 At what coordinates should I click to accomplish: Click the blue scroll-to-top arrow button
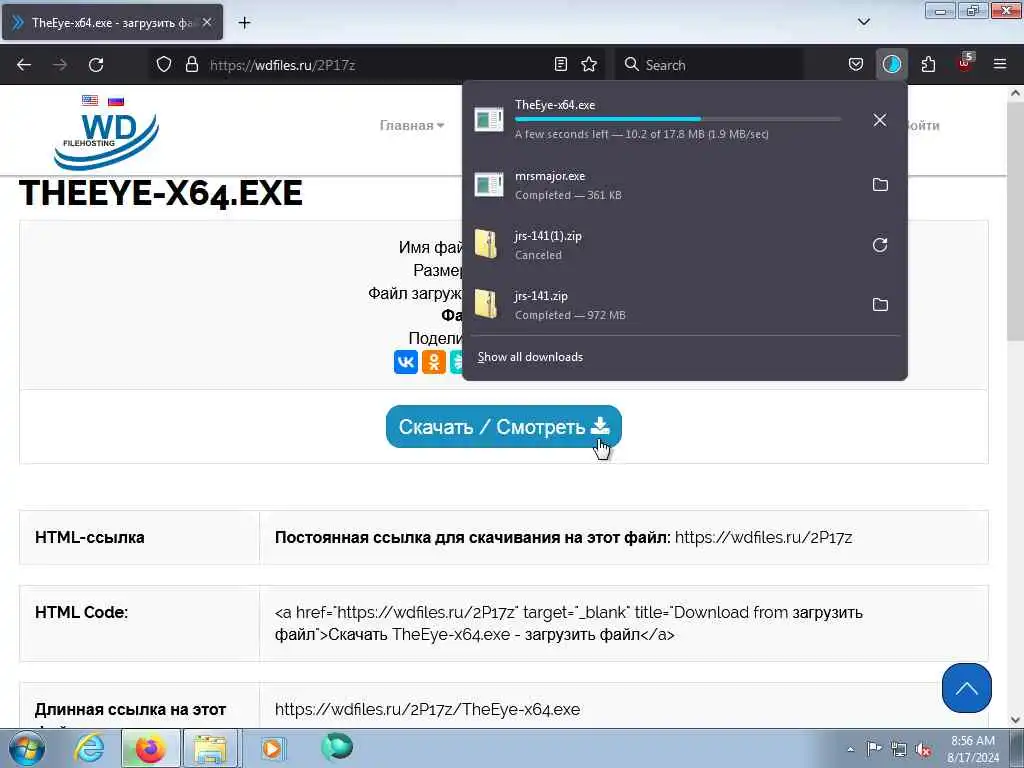tap(967, 688)
